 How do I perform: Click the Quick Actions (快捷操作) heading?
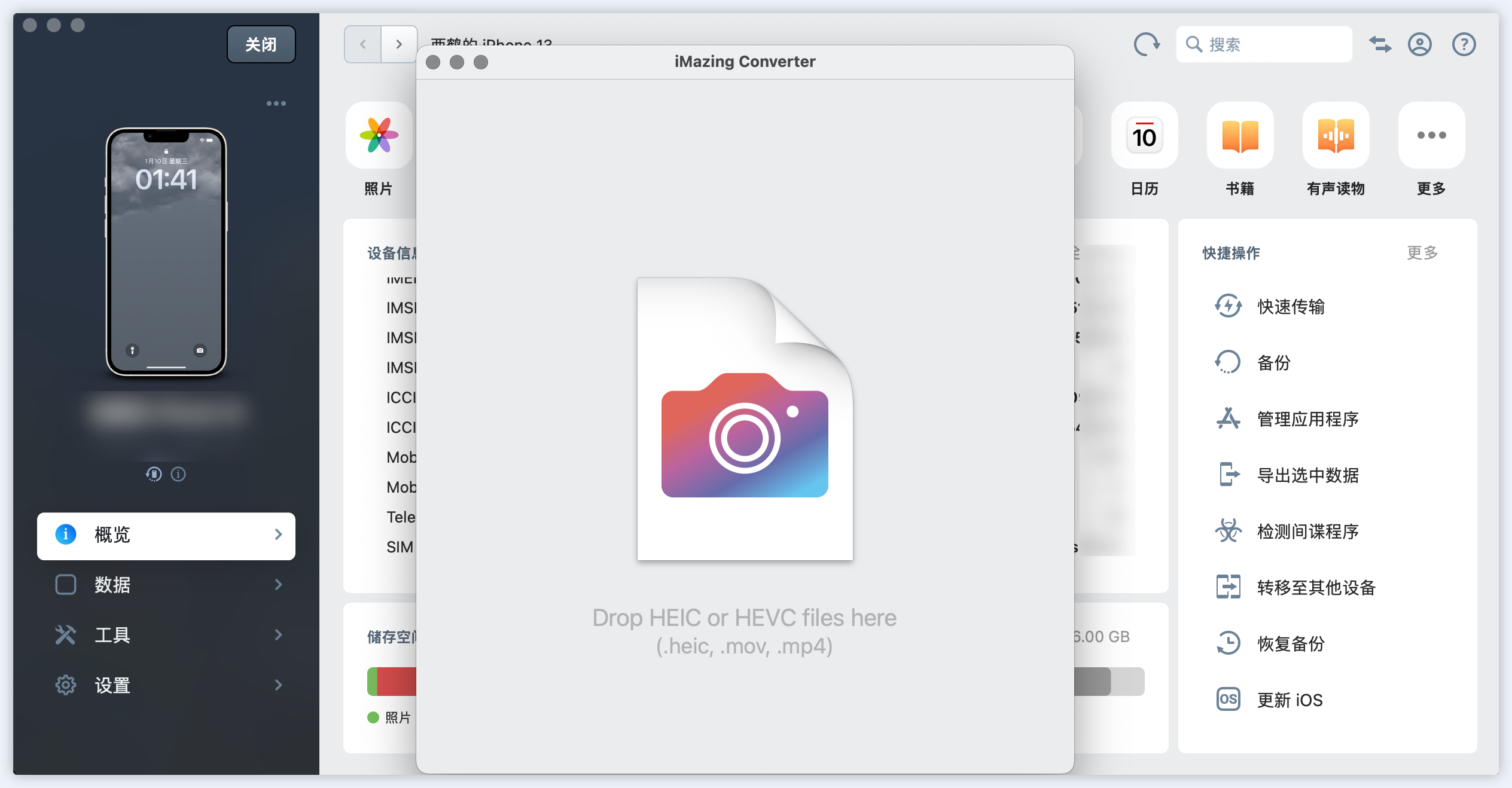(1231, 253)
